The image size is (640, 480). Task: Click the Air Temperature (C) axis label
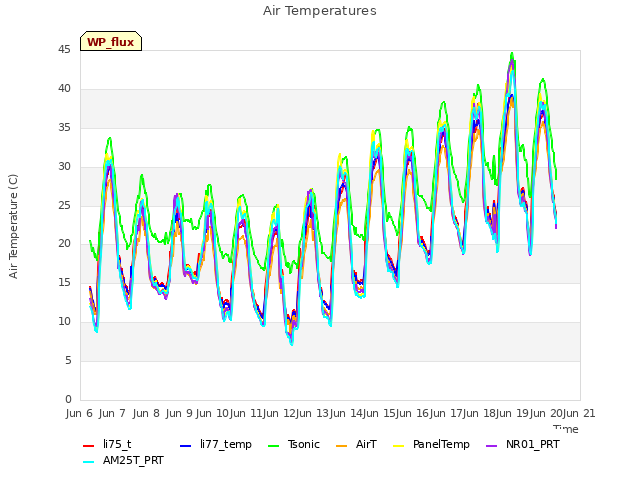tap(13, 227)
